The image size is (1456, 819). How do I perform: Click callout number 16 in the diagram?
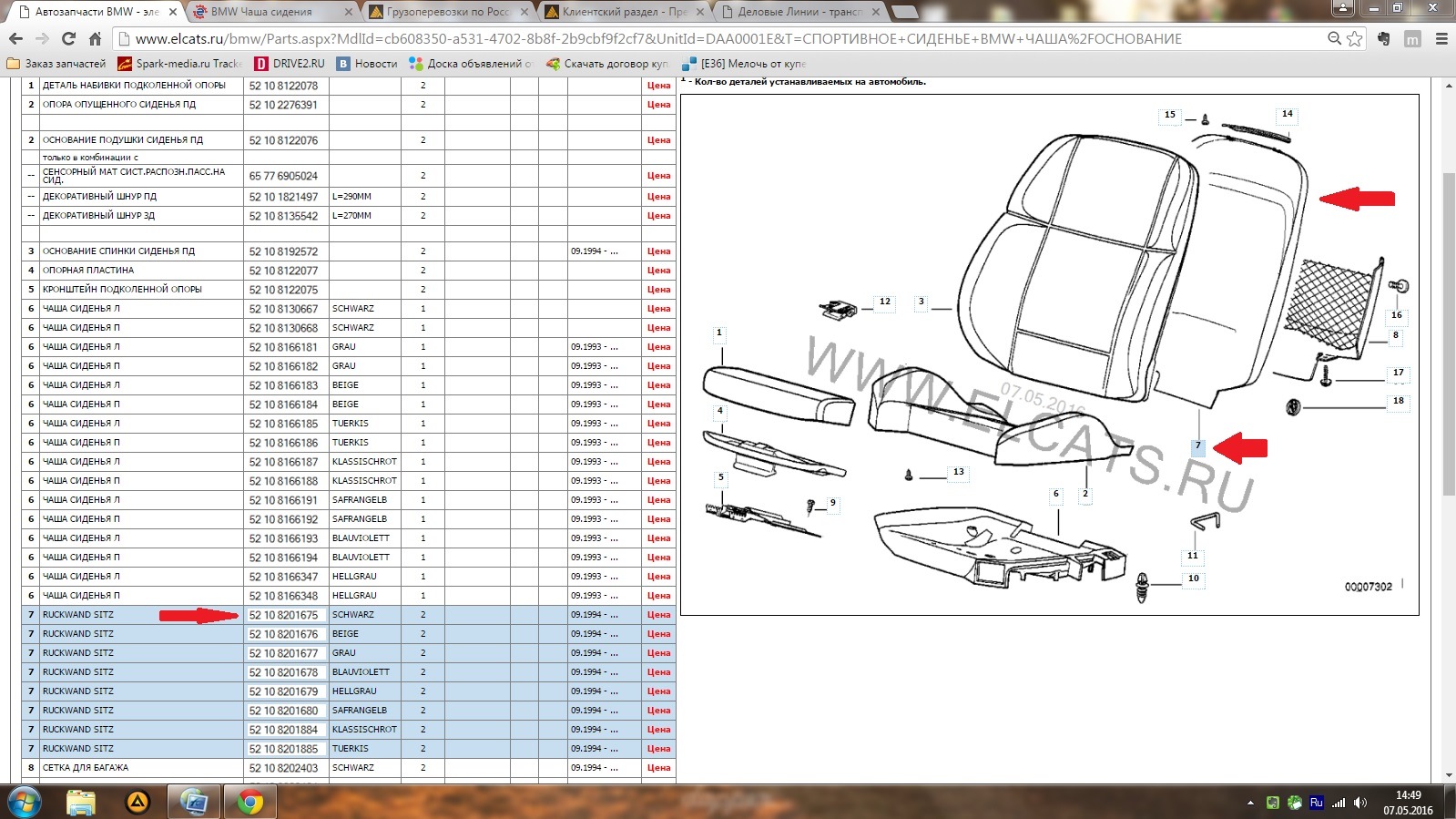point(1397,315)
